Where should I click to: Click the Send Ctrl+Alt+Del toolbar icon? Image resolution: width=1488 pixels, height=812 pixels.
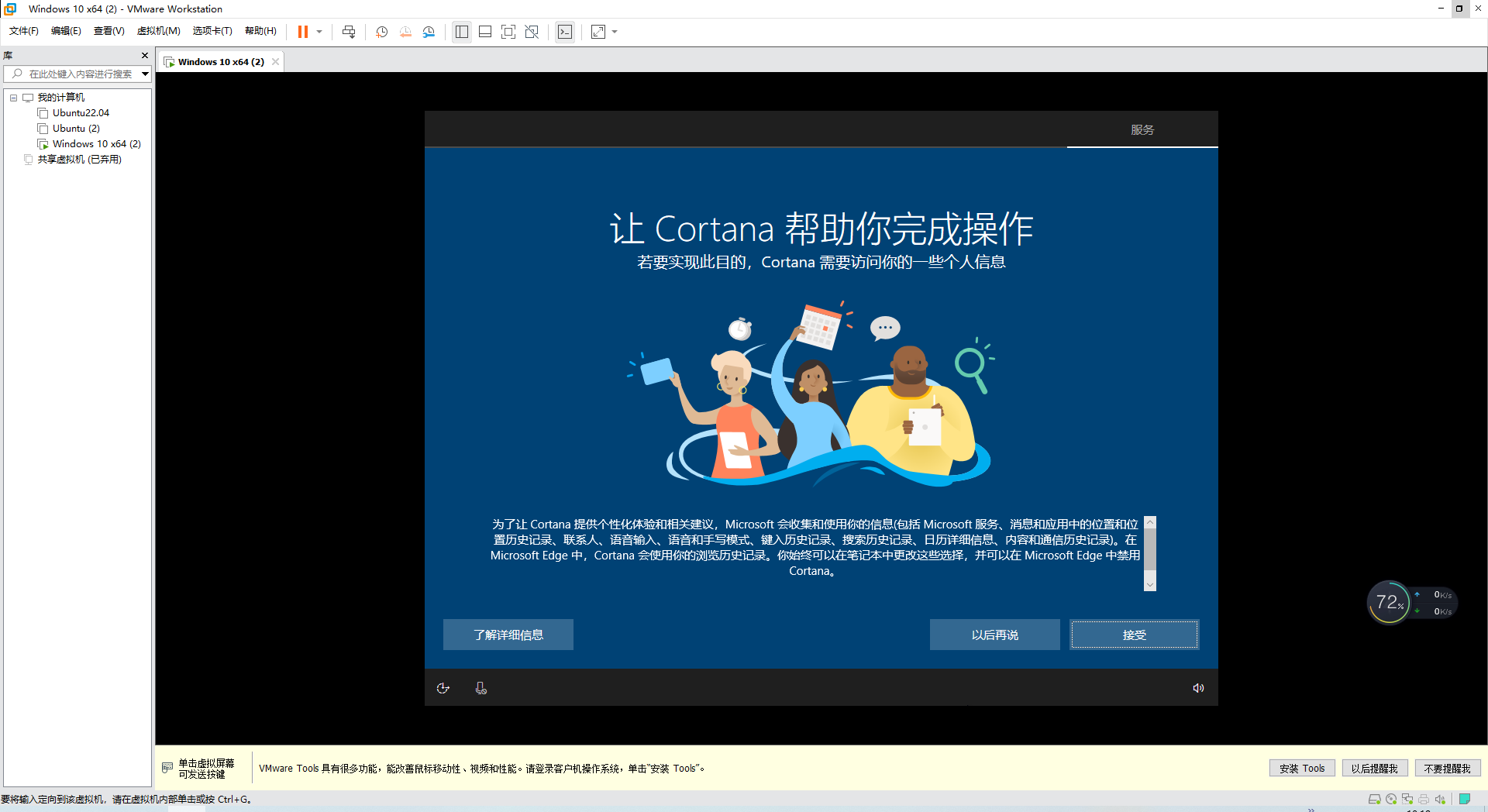(x=349, y=32)
